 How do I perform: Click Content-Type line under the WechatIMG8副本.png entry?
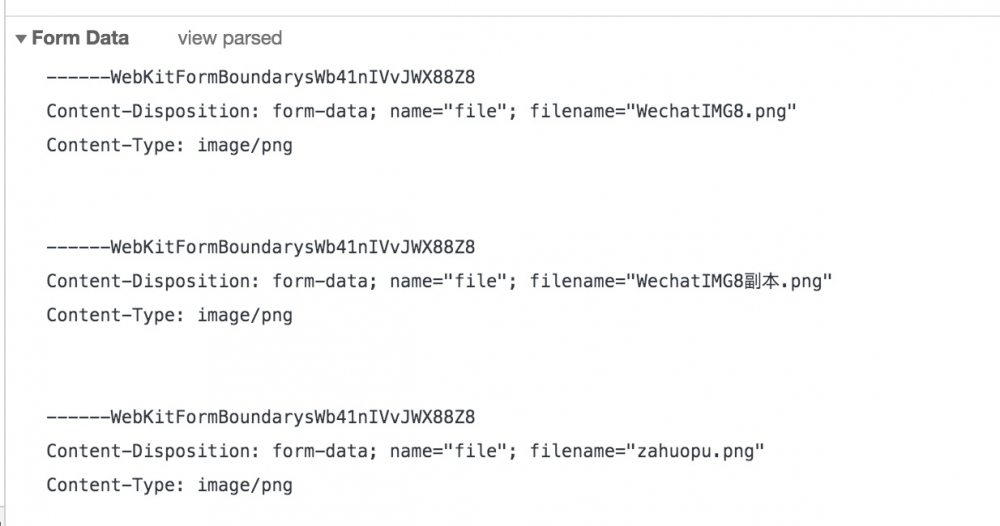(x=169, y=315)
